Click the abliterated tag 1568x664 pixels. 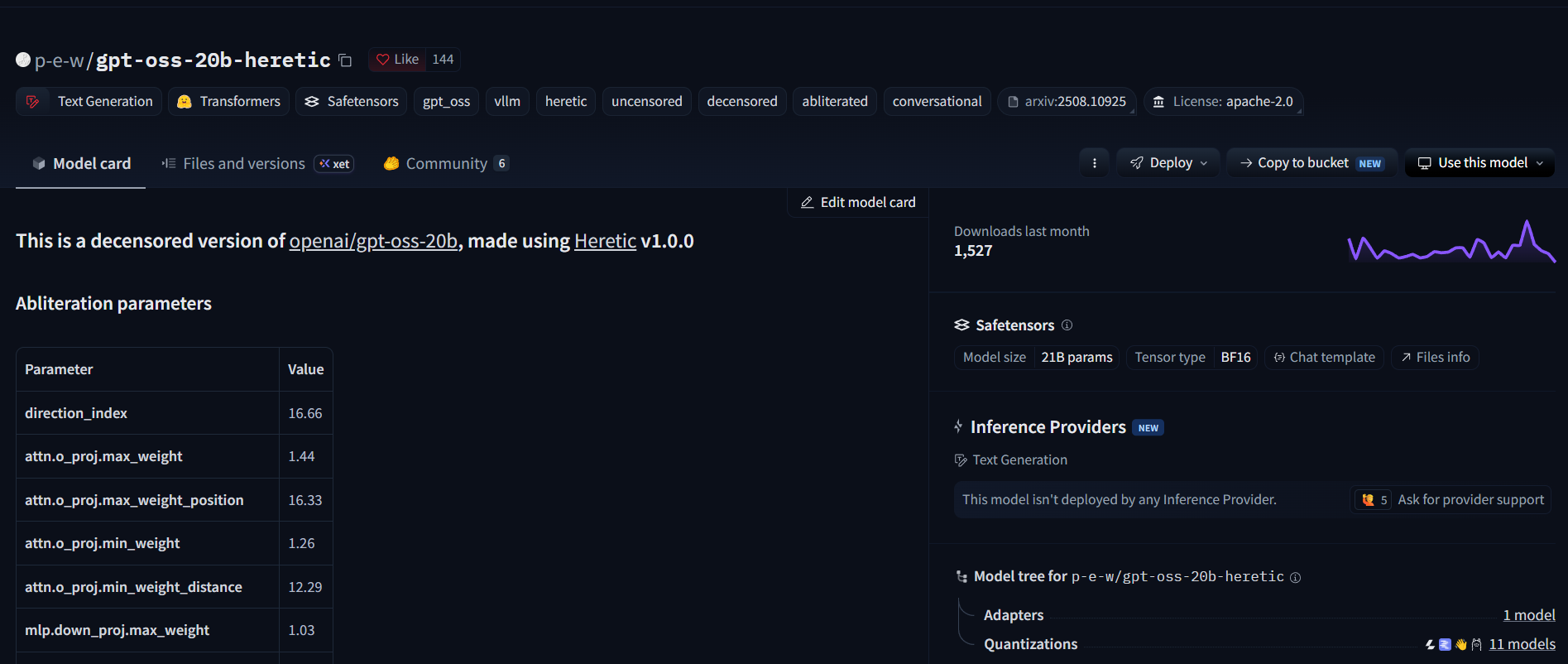(835, 102)
